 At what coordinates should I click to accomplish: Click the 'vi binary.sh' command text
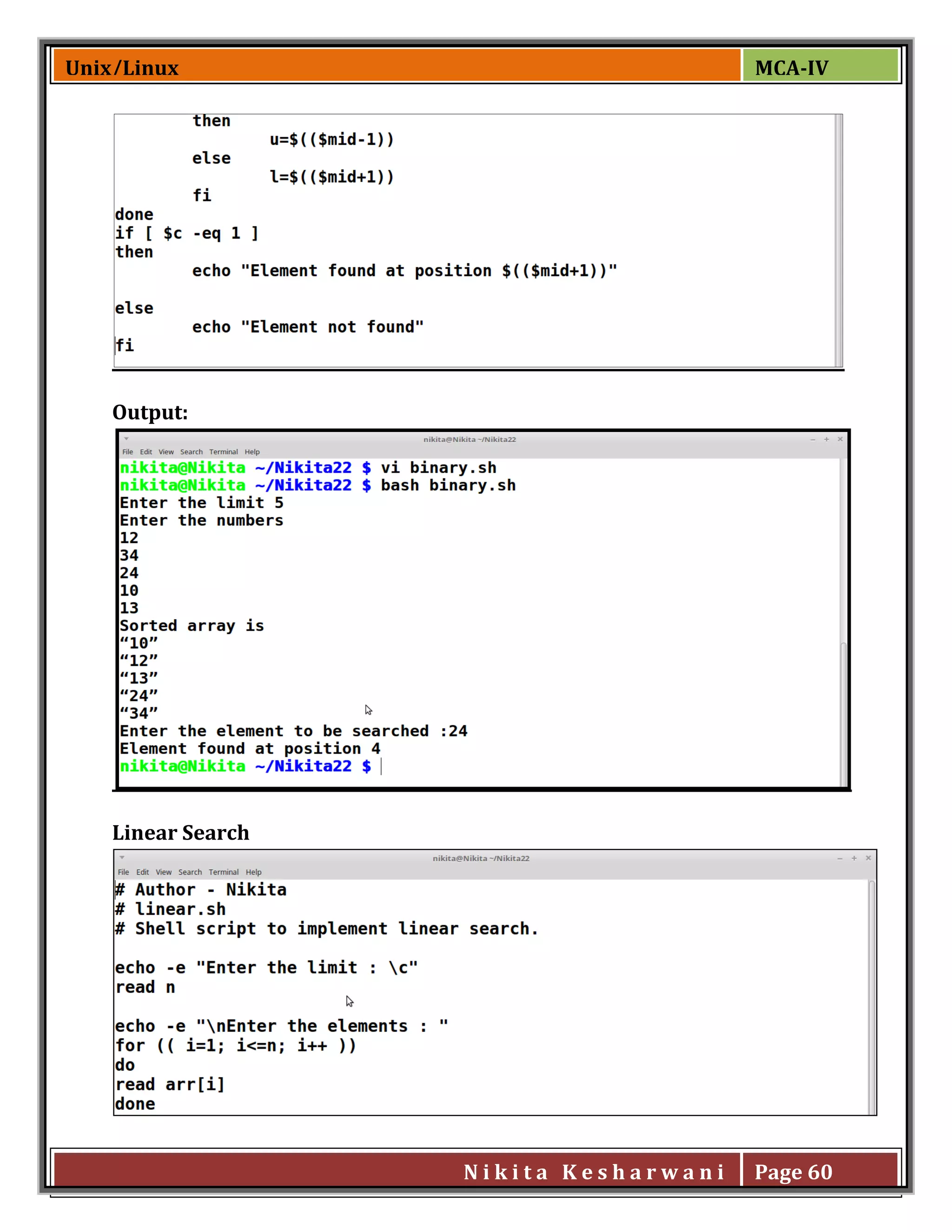438,468
